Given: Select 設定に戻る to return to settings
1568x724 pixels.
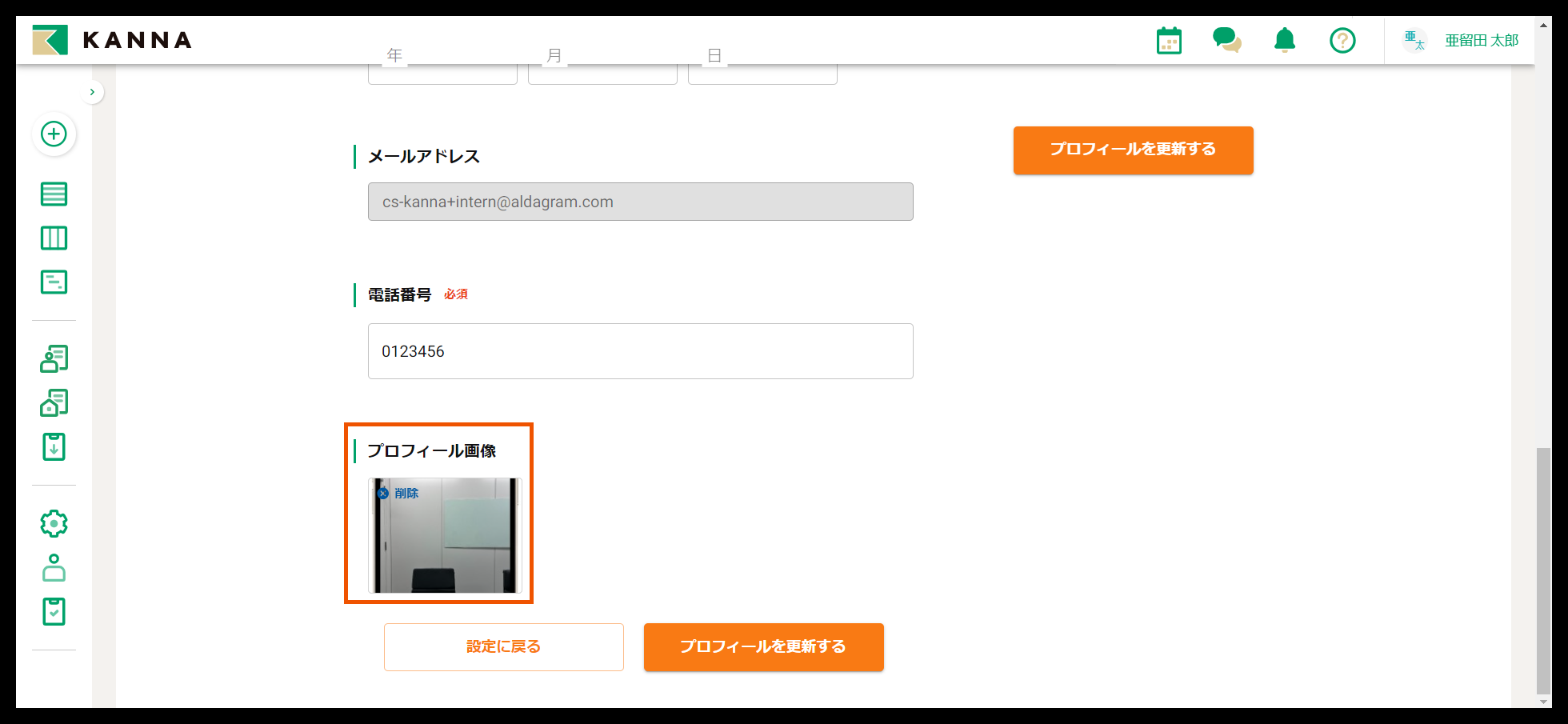Looking at the screenshot, I should (503, 646).
